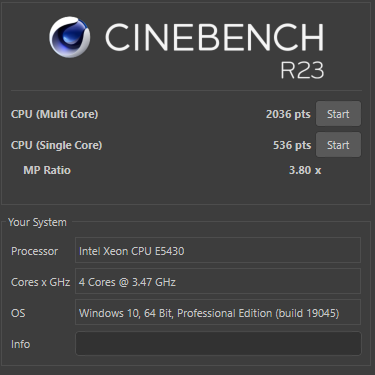Click the CPU (Multi Core) label
Image resolution: width=375 pixels, height=375 pixels.
coord(55,114)
